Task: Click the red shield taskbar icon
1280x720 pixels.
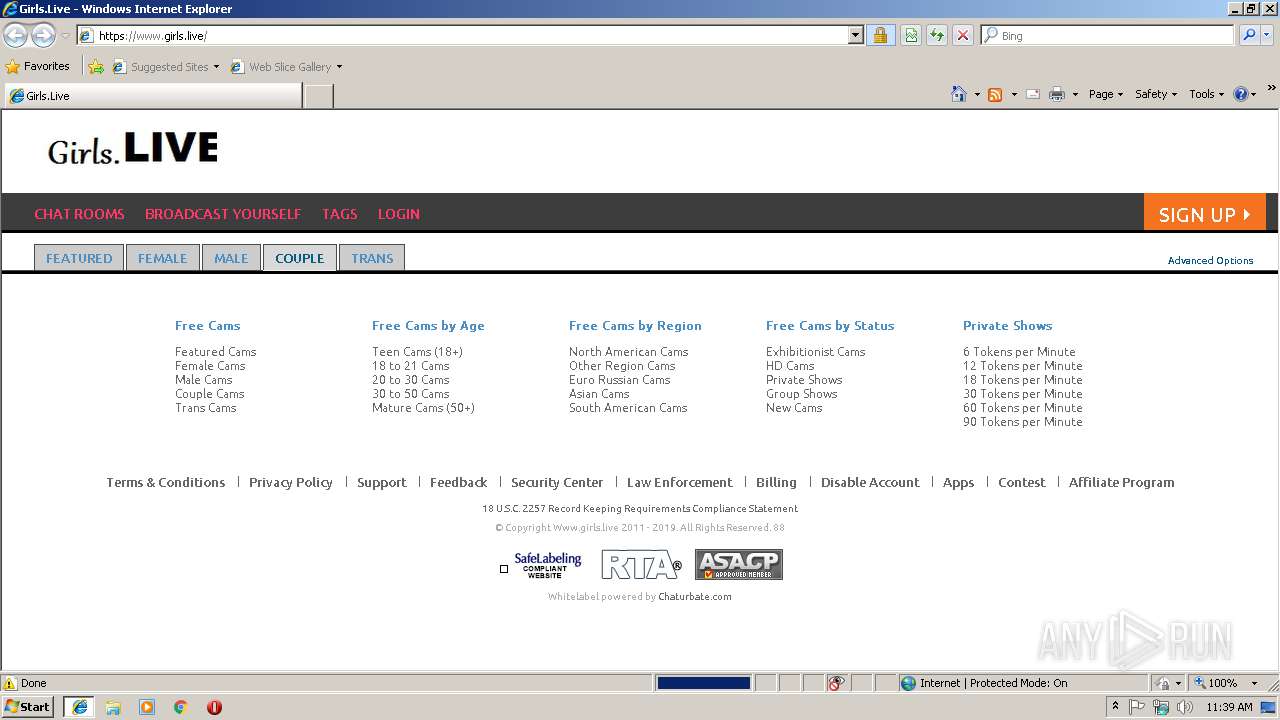Action: (214, 707)
